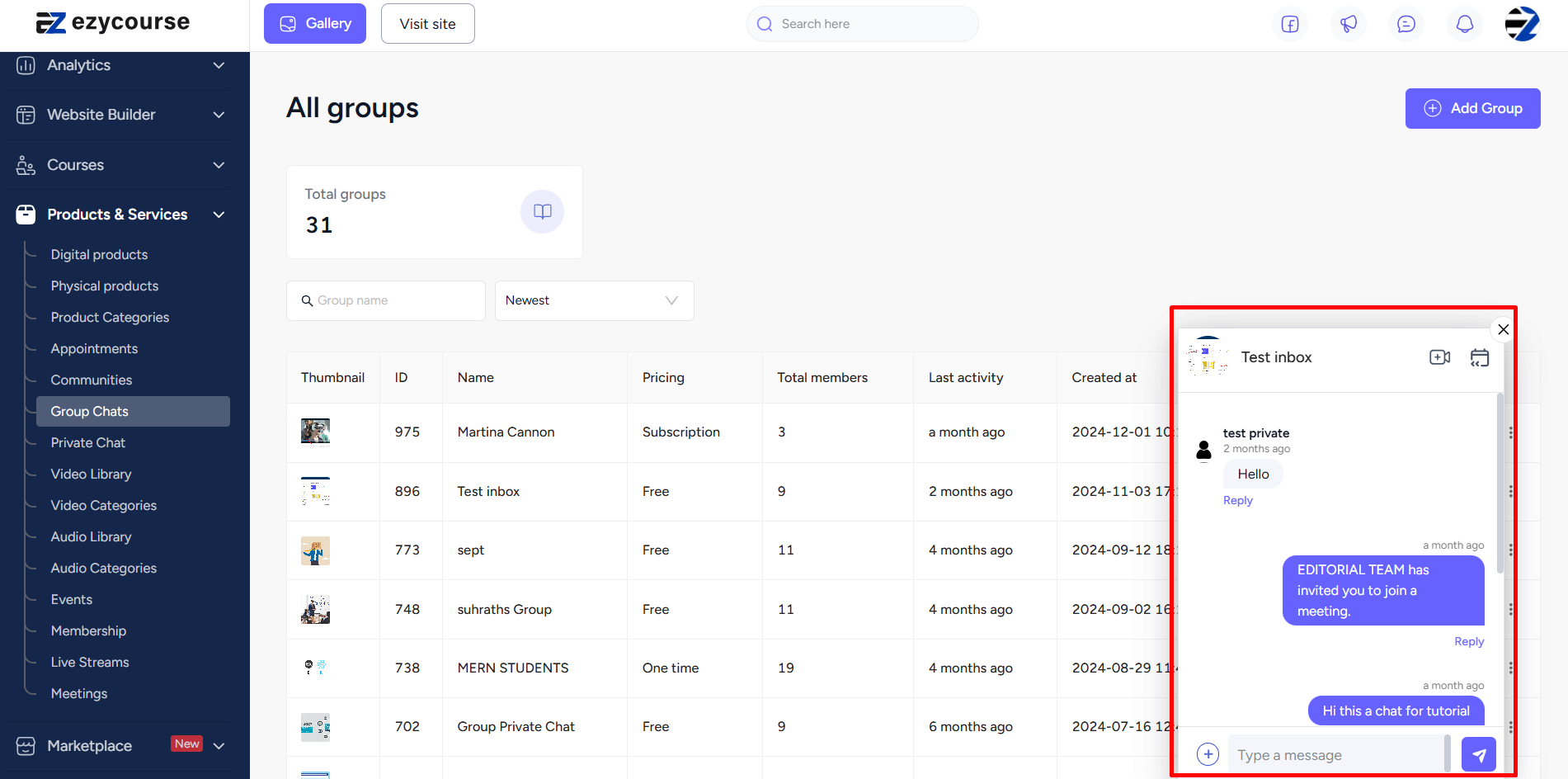
Task: Open Audio Library in sidebar
Action: click(91, 537)
